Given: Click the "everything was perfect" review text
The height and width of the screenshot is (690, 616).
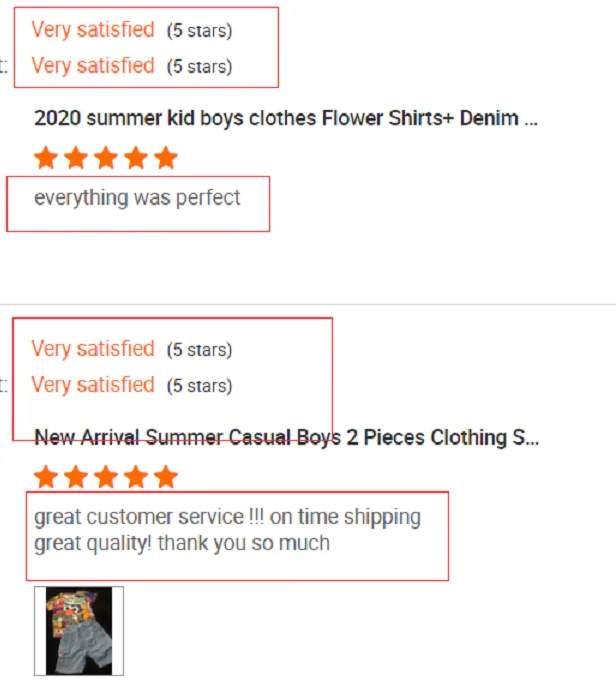Looking at the screenshot, I should point(137,198).
